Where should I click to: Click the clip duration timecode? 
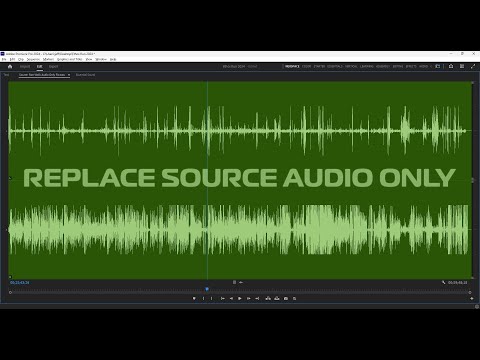[x=457, y=283]
